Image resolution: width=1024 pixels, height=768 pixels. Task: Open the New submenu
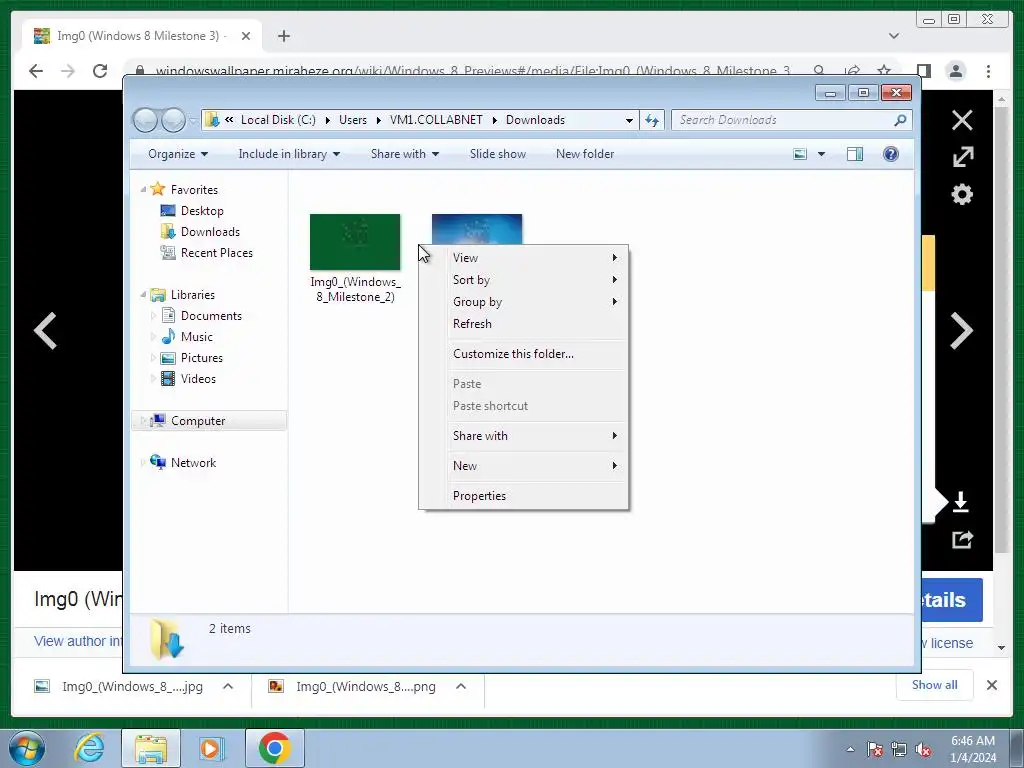pos(535,466)
